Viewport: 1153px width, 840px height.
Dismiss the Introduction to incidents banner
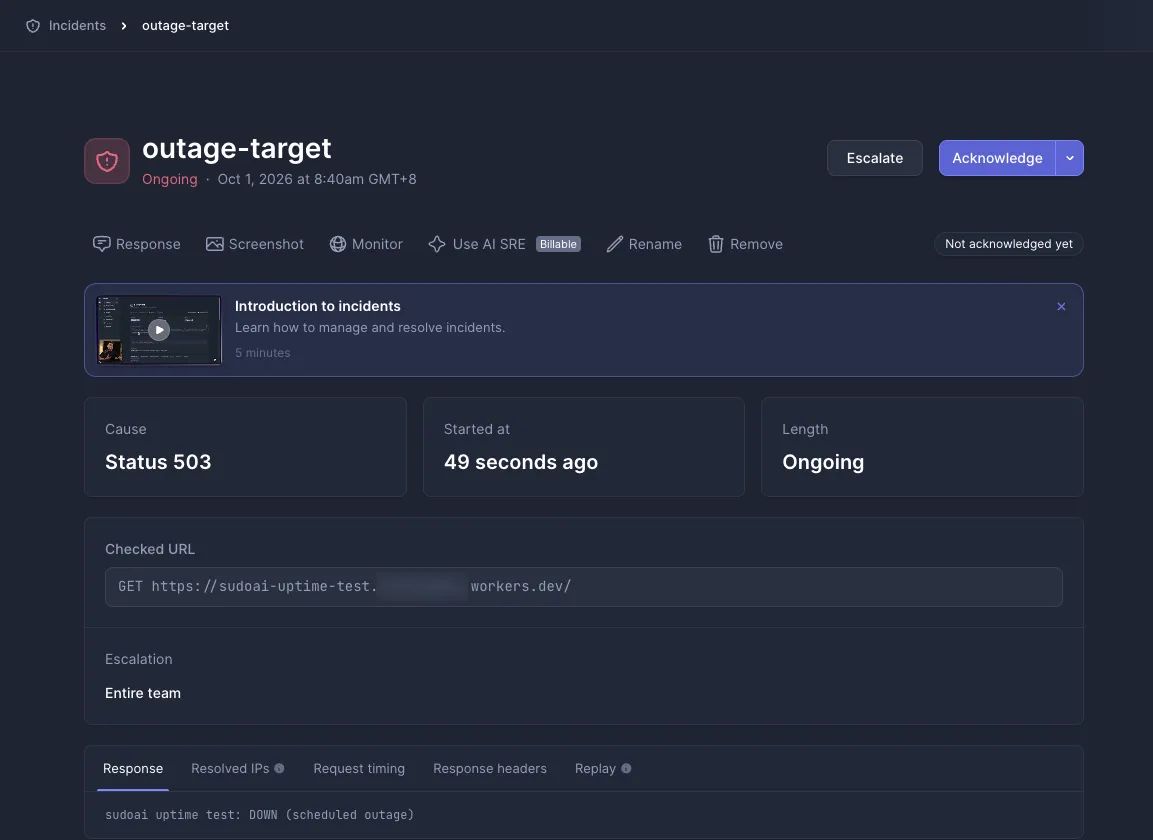pos(1061,307)
